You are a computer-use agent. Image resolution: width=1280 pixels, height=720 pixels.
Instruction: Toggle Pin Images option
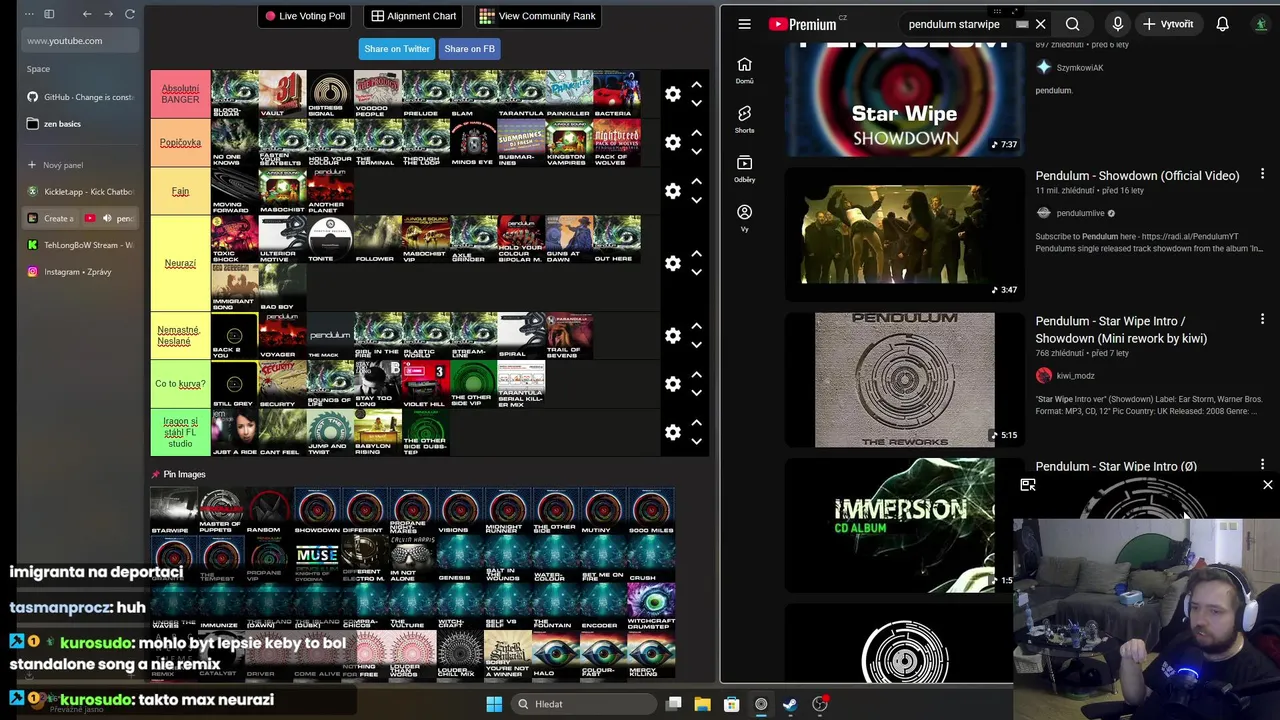click(178, 474)
